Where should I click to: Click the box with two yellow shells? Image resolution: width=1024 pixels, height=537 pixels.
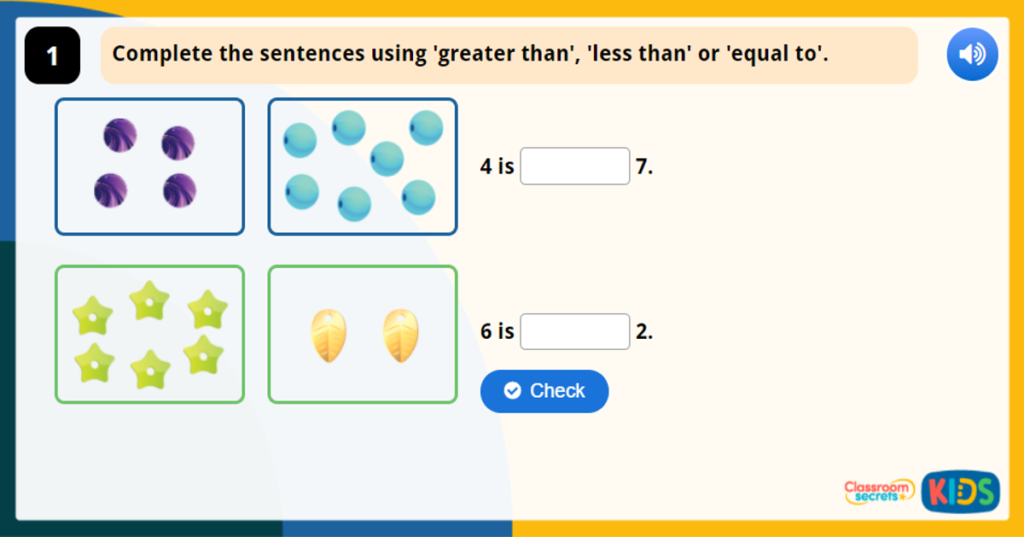pos(362,334)
